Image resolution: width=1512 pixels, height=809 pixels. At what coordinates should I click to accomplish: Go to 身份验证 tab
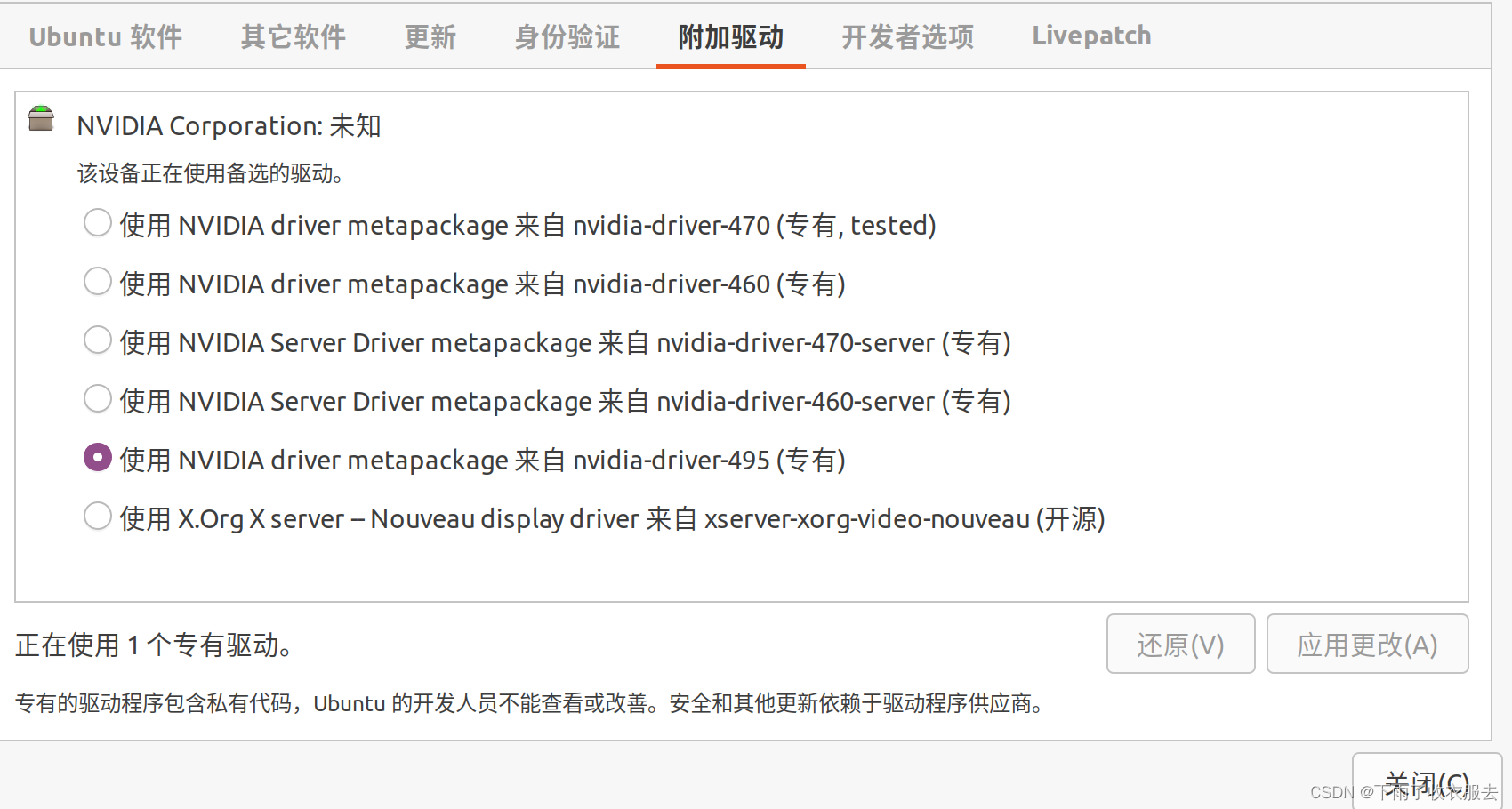tap(567, 36)
